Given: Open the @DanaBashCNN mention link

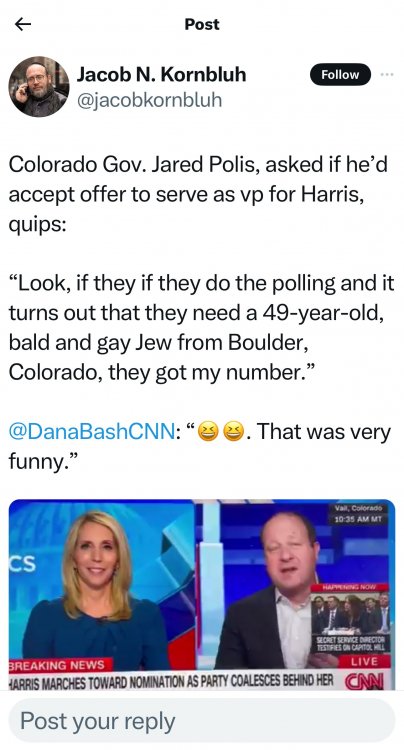Looking at the screenshot, I should click(x=91, y=432).
